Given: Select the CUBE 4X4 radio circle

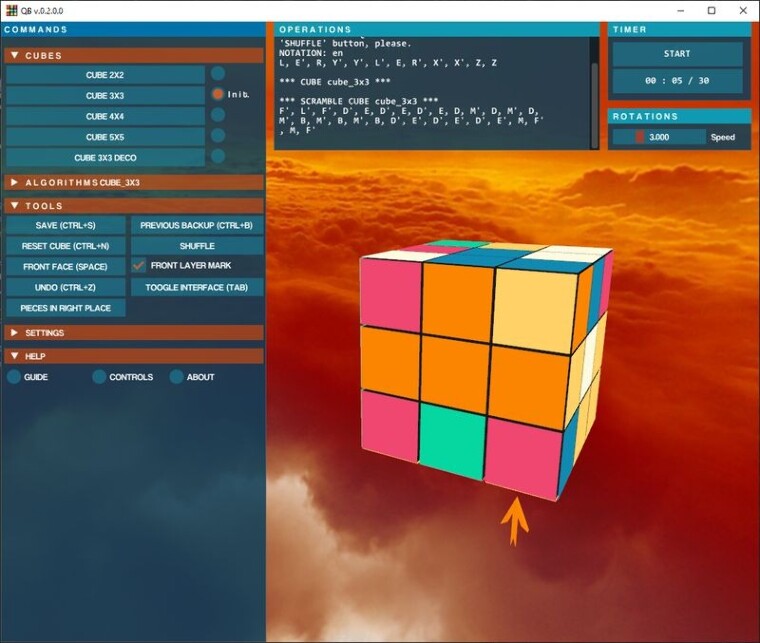Looking at the screenshot, I should [218, 115].
